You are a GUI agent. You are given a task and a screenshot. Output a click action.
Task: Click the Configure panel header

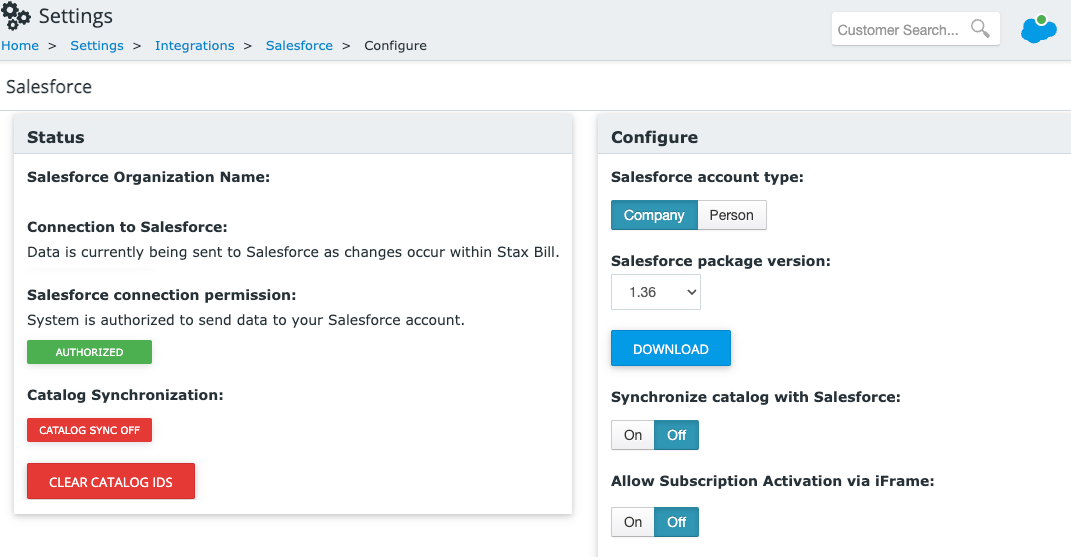tap(834, 137)
